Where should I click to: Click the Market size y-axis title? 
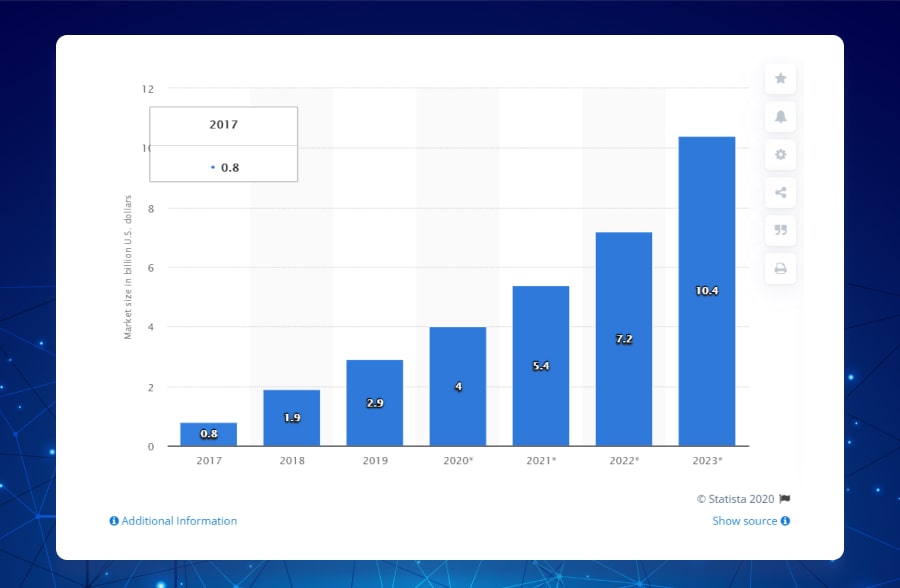click(x=128, y=267)
